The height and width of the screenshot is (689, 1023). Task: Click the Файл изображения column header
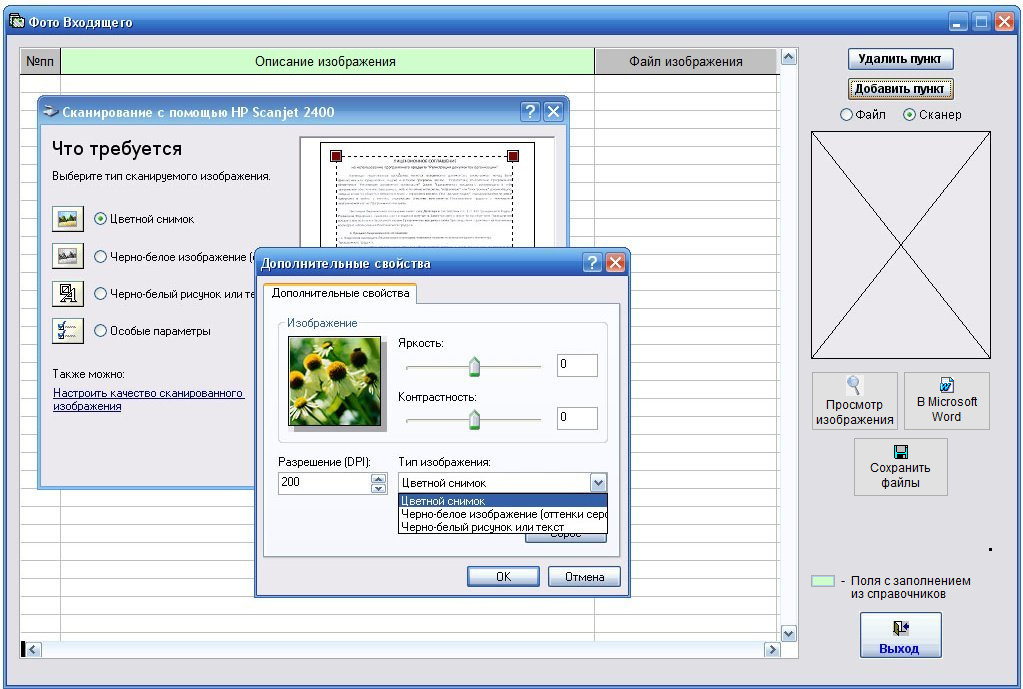pyautogui.click(x=686, y=61)
